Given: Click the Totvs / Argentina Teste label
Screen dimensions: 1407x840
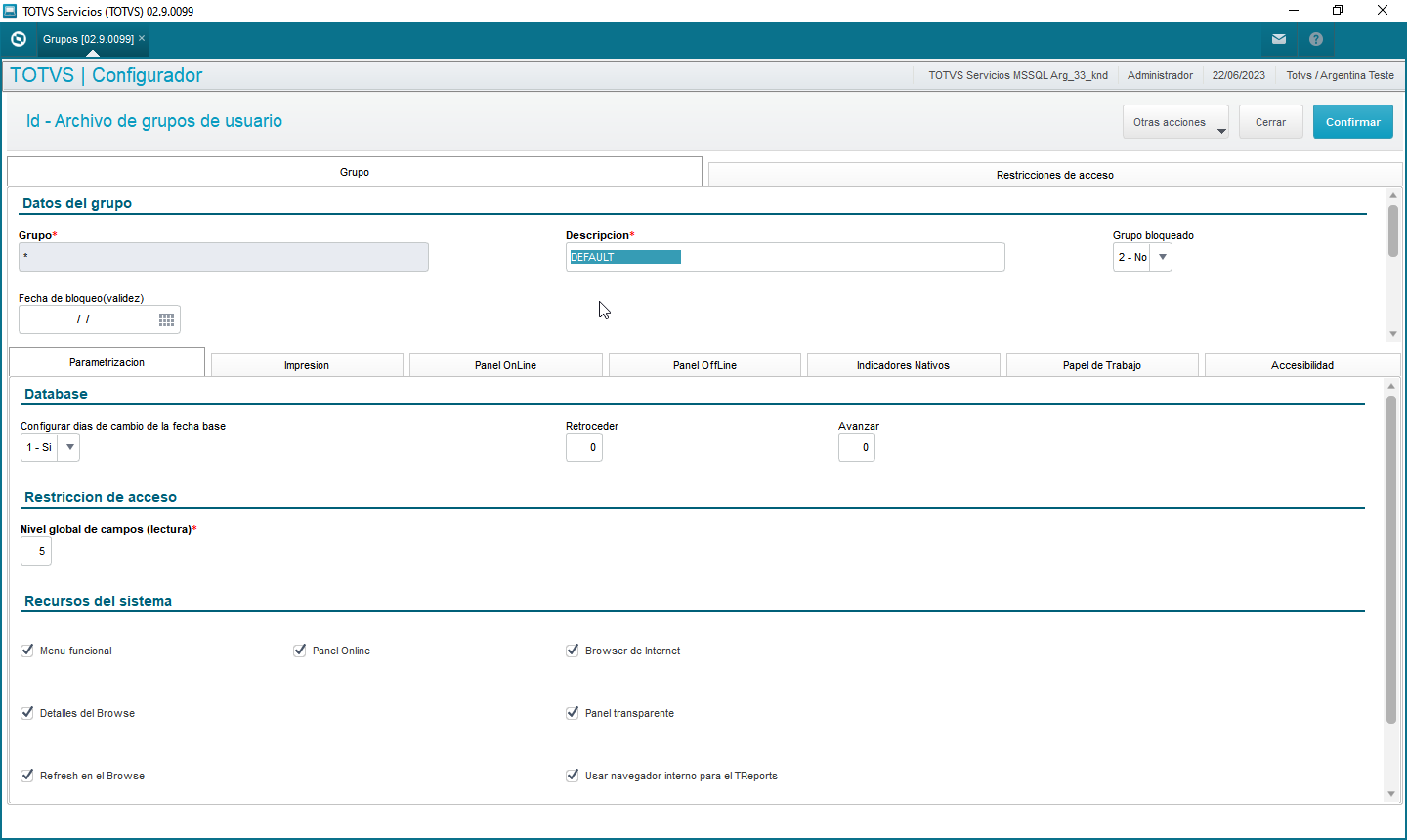Looking at the screenshot, I should [x=1341, y=75].
